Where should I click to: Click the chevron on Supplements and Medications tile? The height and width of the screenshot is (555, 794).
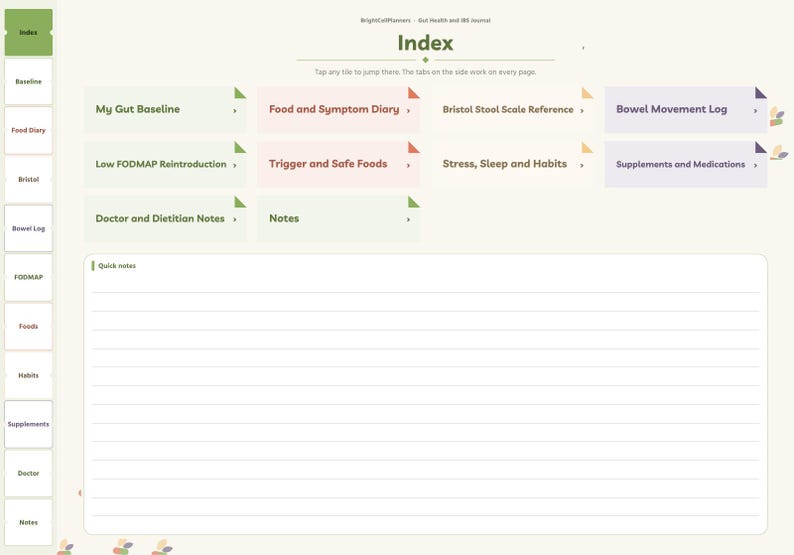pos(756,165)
